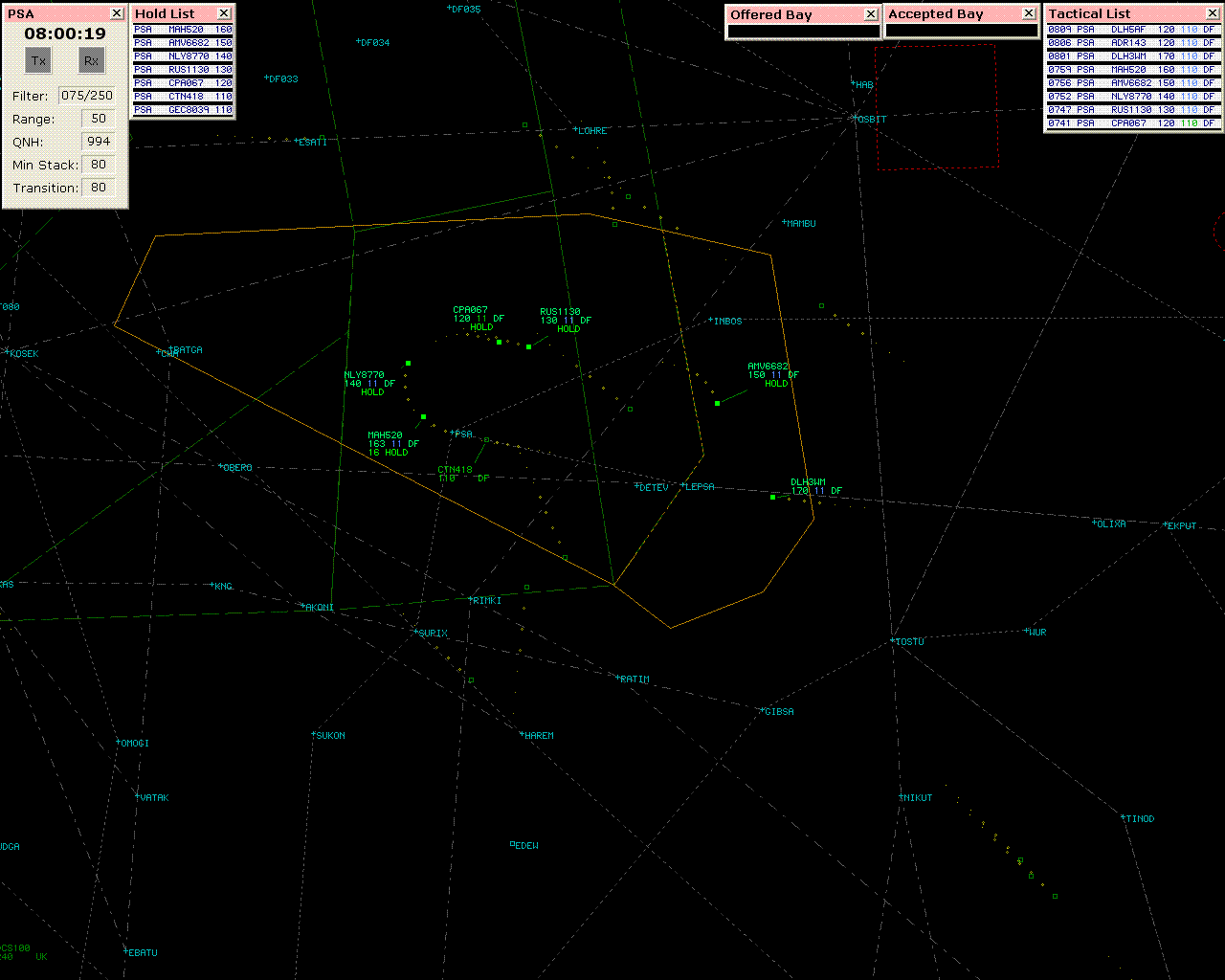This screenshot has height=980, width=1225.
Task: Click the SUKON waypoint marker
Action: pos(328,735)
